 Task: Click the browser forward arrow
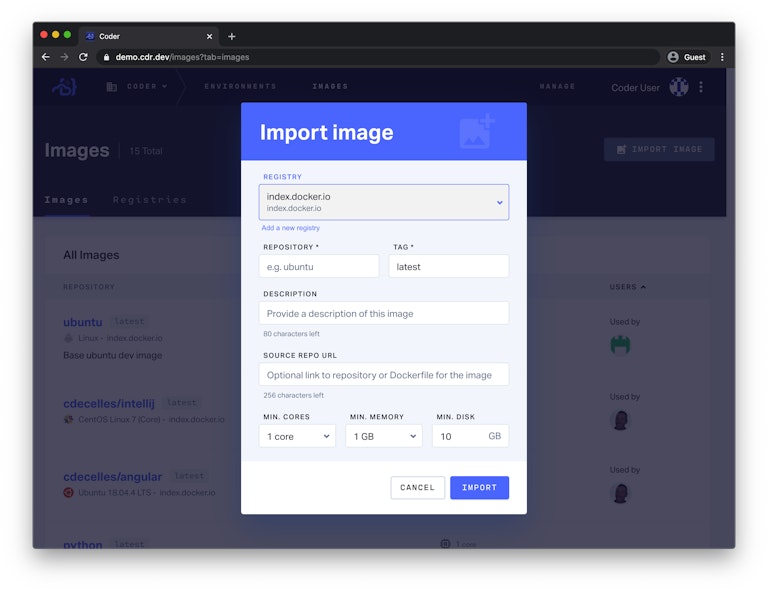[64, 57]
